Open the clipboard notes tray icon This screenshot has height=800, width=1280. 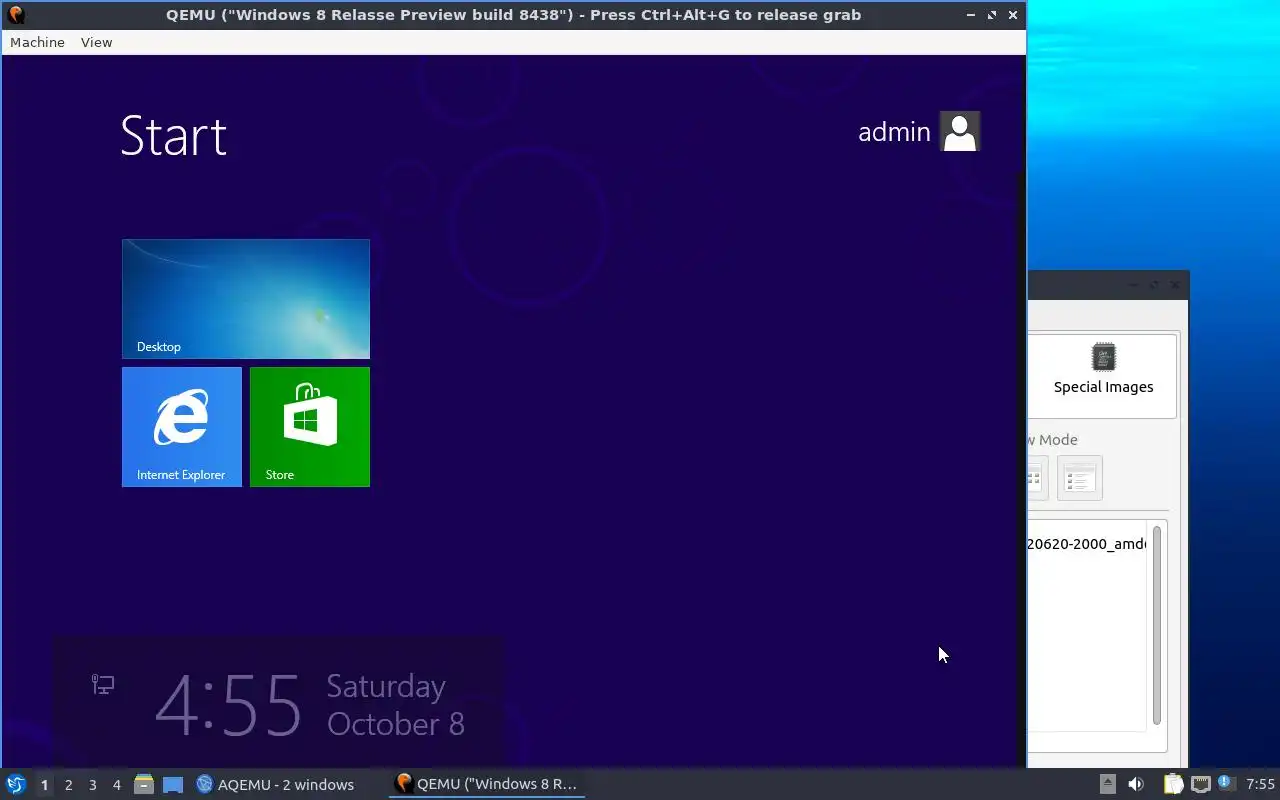pyautogui.click(x=1173, y=784)
